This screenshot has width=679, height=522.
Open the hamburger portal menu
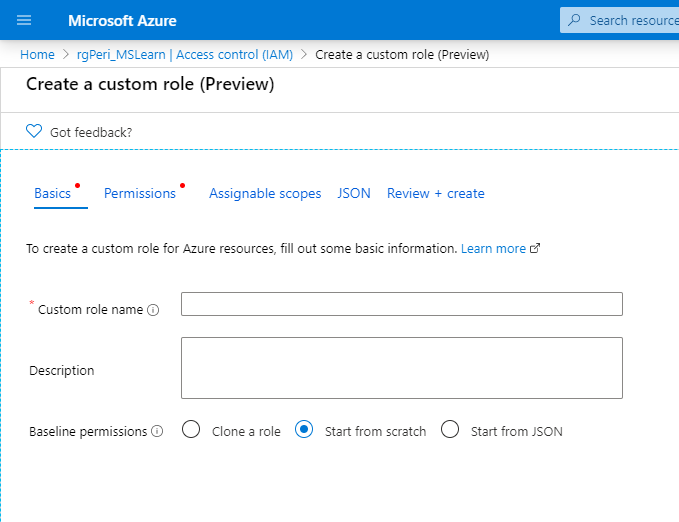pyautogui.click(x=24, y=20)
